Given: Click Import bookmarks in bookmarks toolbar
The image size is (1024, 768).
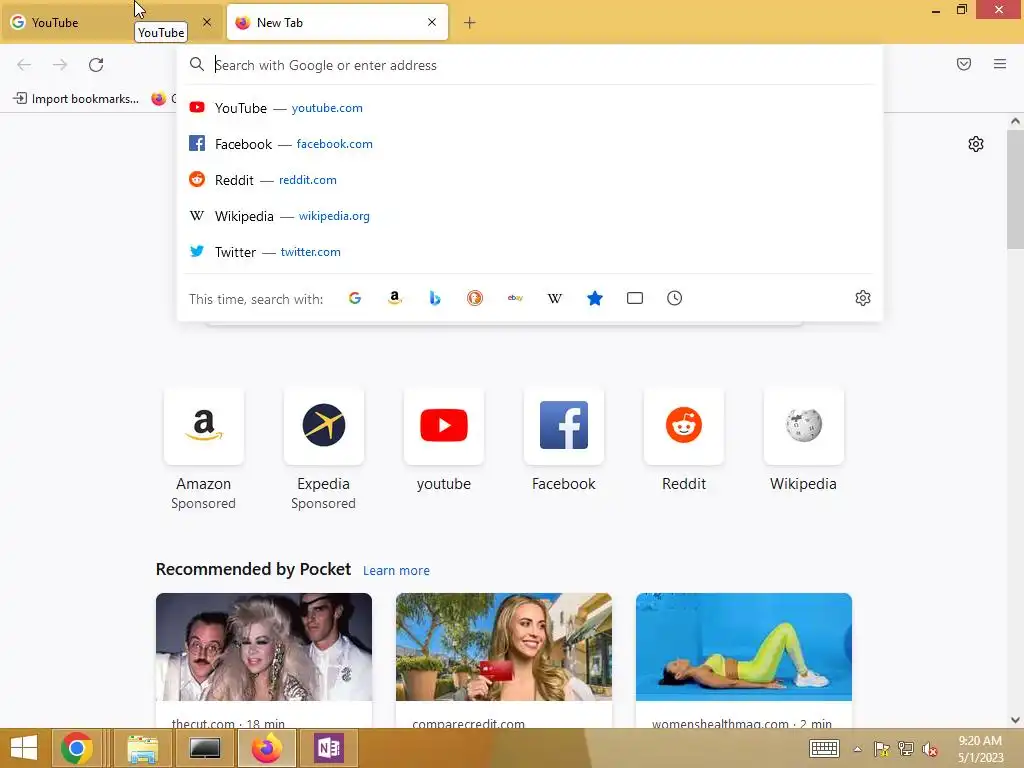Looking at the screenshot, I should point(76,99).
